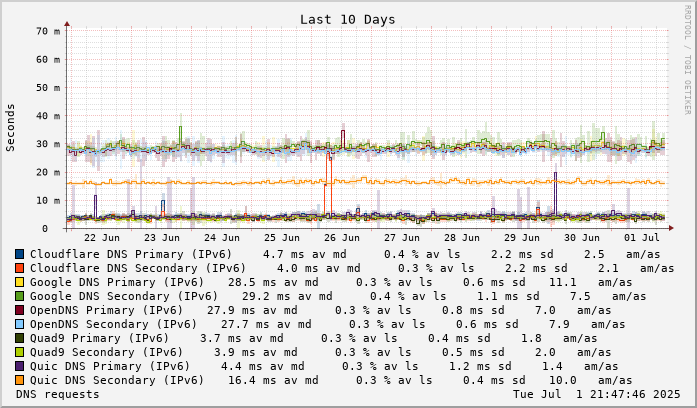Click the purple spike just before 30 Jun

coord(555,193)
